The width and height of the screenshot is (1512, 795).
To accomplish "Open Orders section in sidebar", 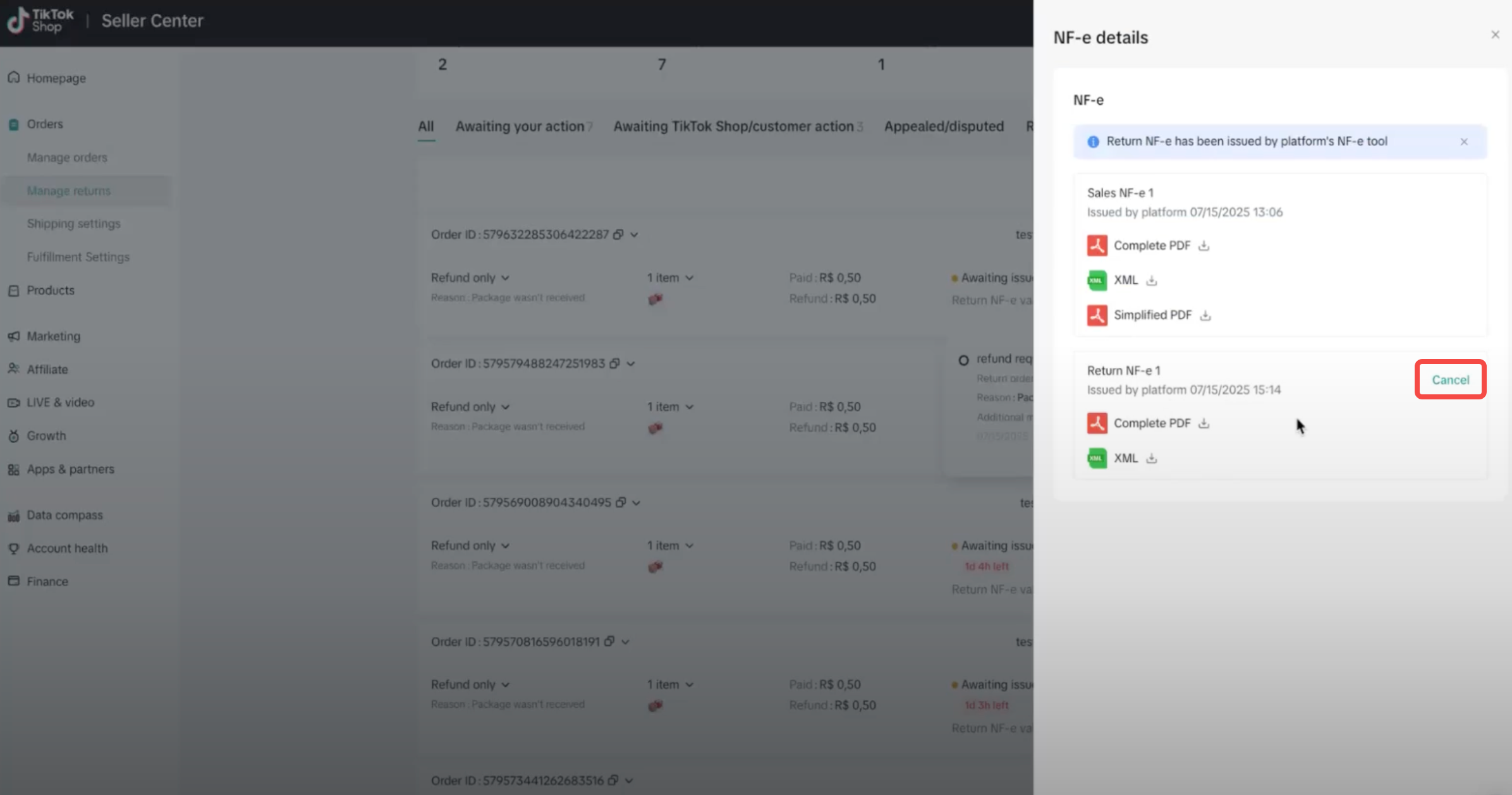I will click(44, 124).
